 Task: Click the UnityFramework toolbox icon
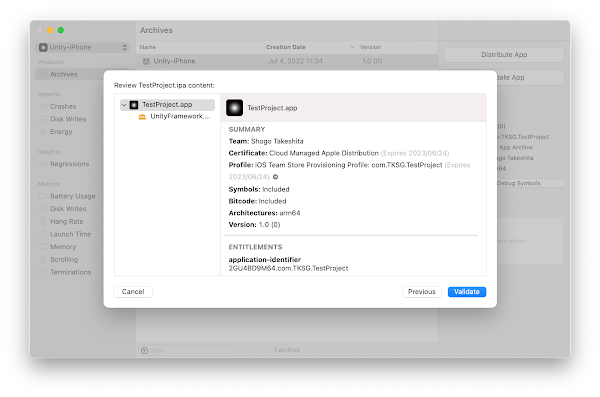pyautogui.click(x=142, y=117)
